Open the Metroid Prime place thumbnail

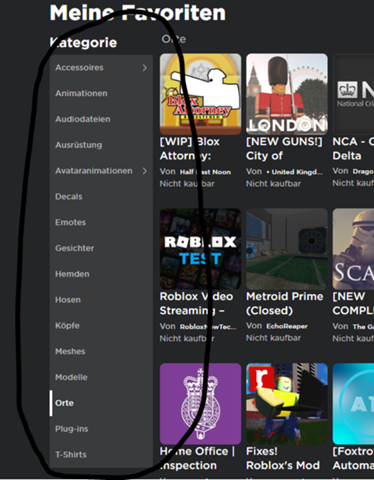pos(287,249)
